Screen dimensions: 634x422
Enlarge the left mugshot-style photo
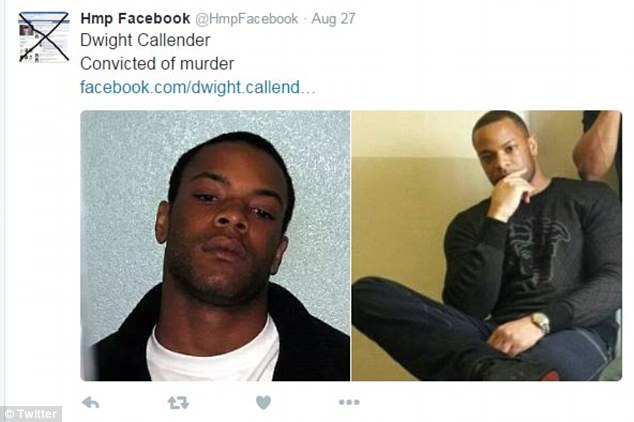pos(215,245)
